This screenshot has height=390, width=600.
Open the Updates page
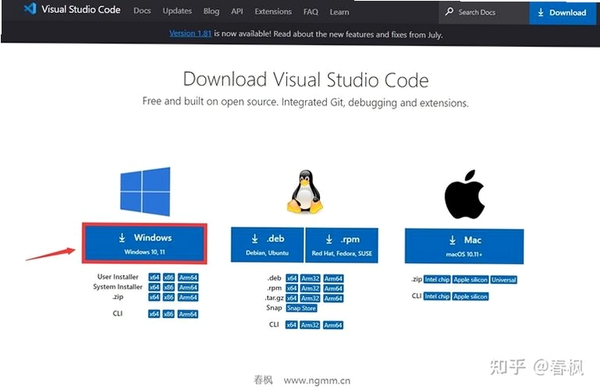point(177,11)
